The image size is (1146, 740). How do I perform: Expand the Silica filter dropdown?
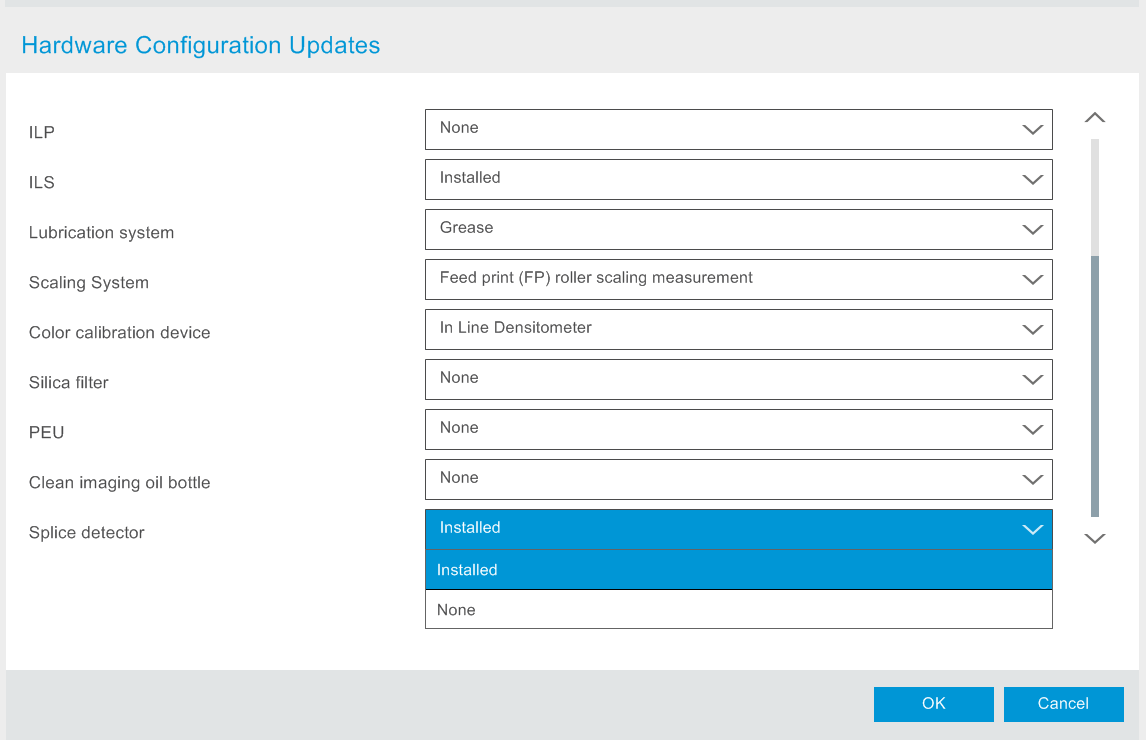(738, 379)
